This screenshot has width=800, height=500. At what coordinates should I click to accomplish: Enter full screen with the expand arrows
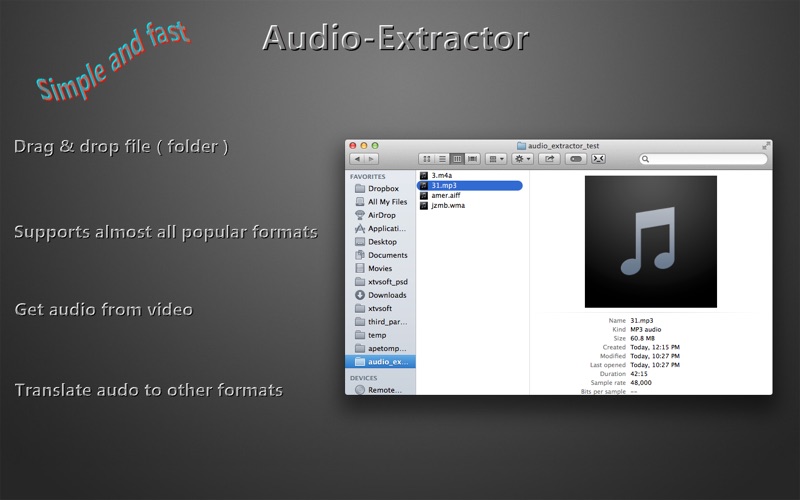[x=766, y=146]
